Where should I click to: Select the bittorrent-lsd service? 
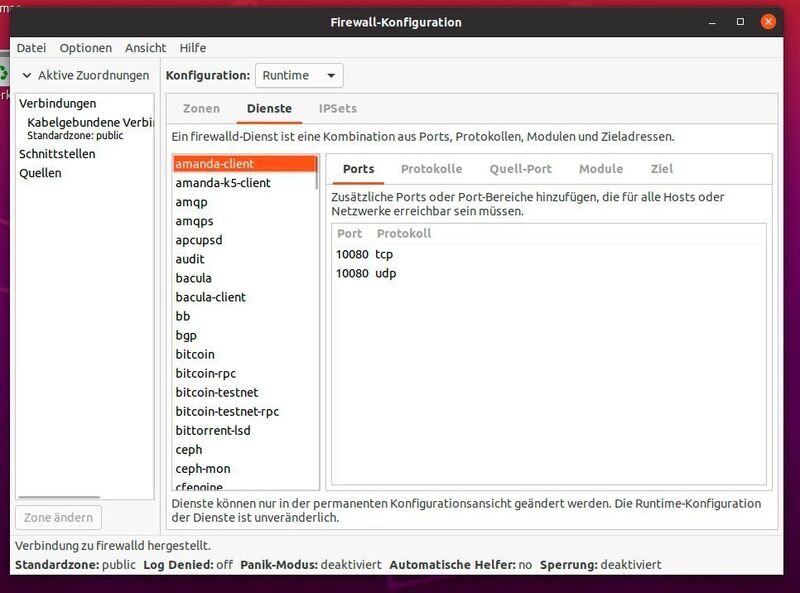click(x=244, y=431)
